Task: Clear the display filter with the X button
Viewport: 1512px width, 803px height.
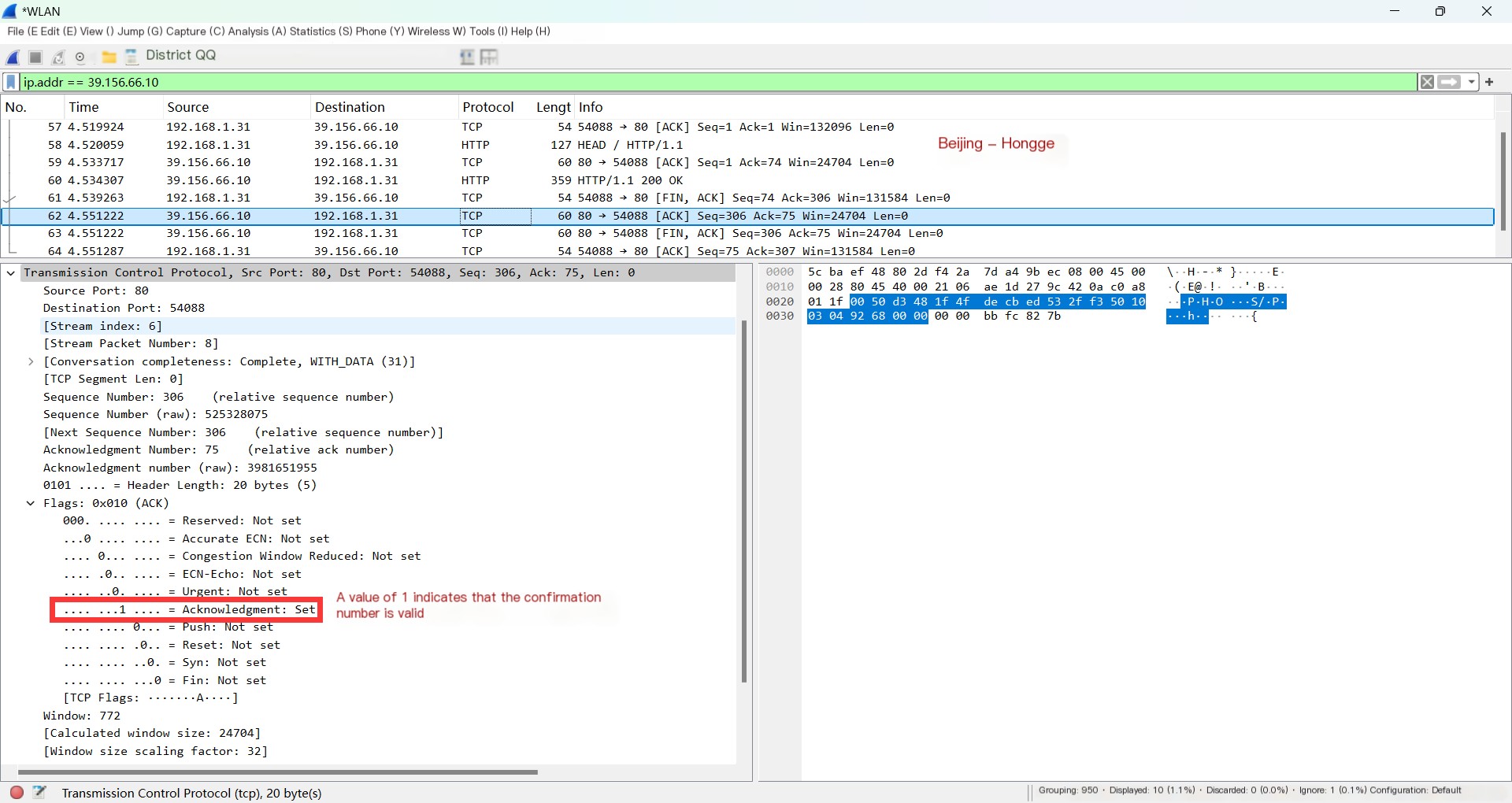Action: [x=1427, y=82]
